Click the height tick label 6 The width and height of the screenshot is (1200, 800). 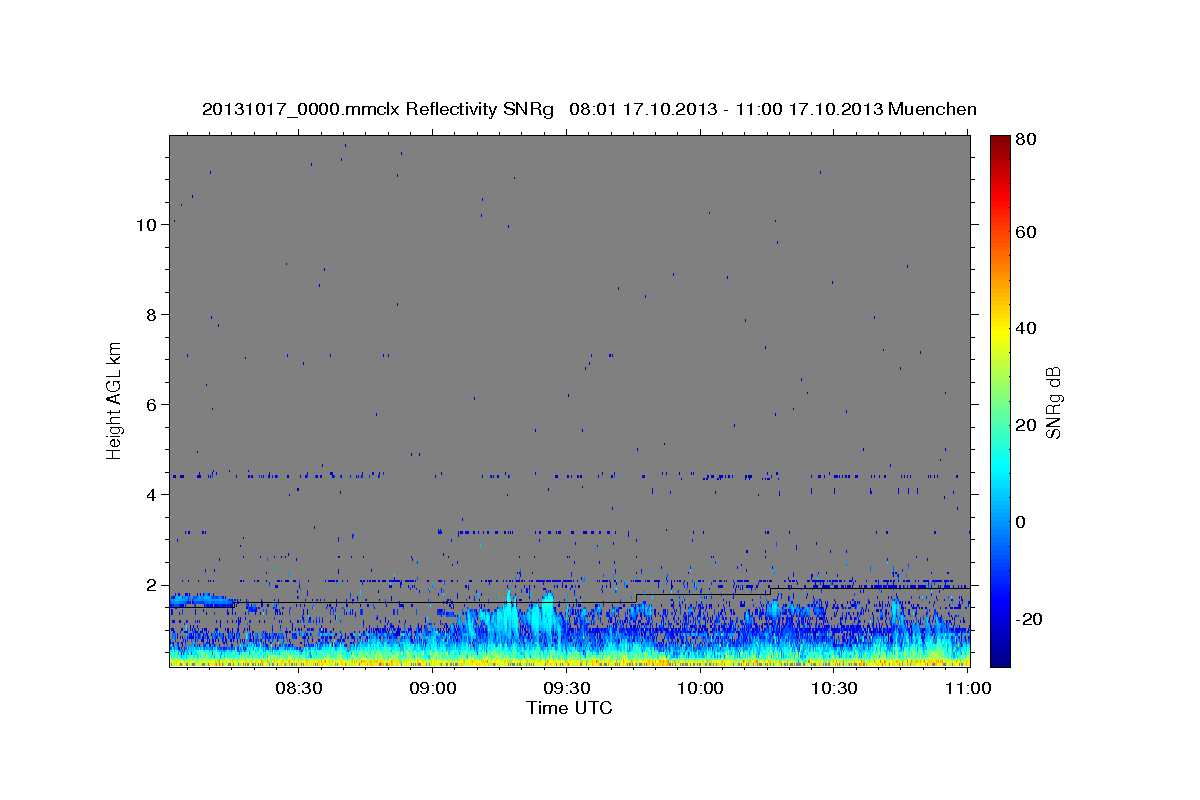(x=152, y=405)
